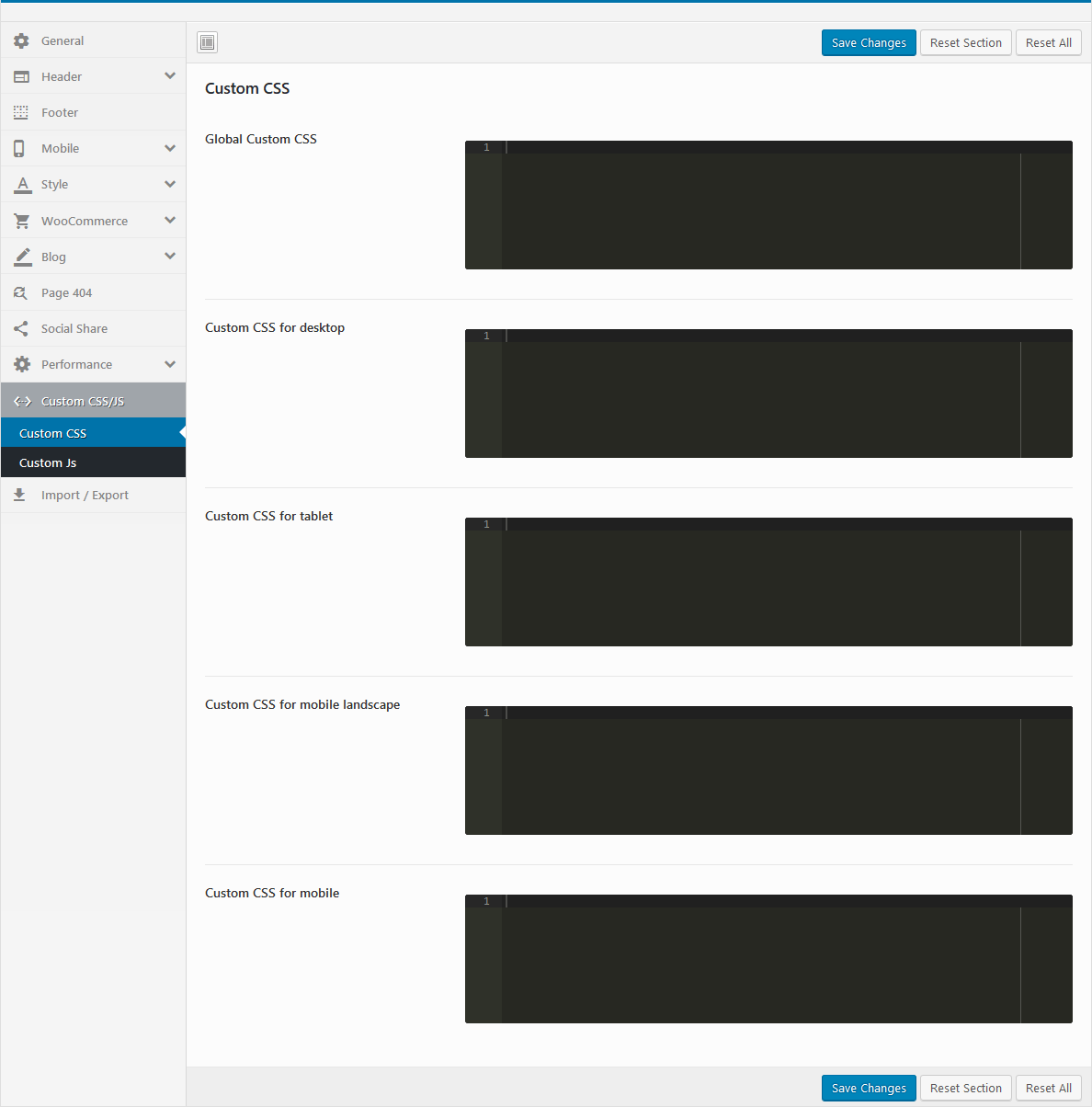The height and width of the screenshot is (1107, 1092).
Task: Click the General gear icon
Action: 21,40
